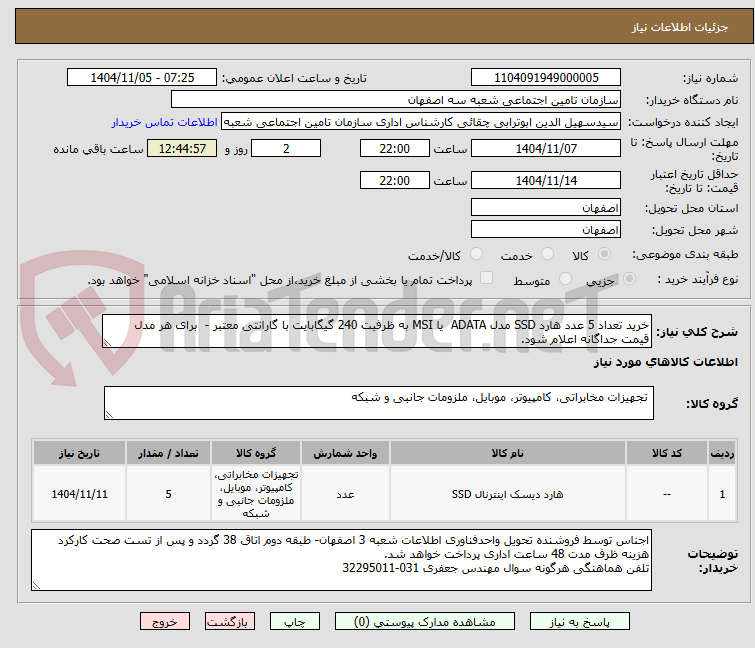The image size is (755, 648).
Task: Click the استان محل تحویل field
Action: [x=546, y=207]
